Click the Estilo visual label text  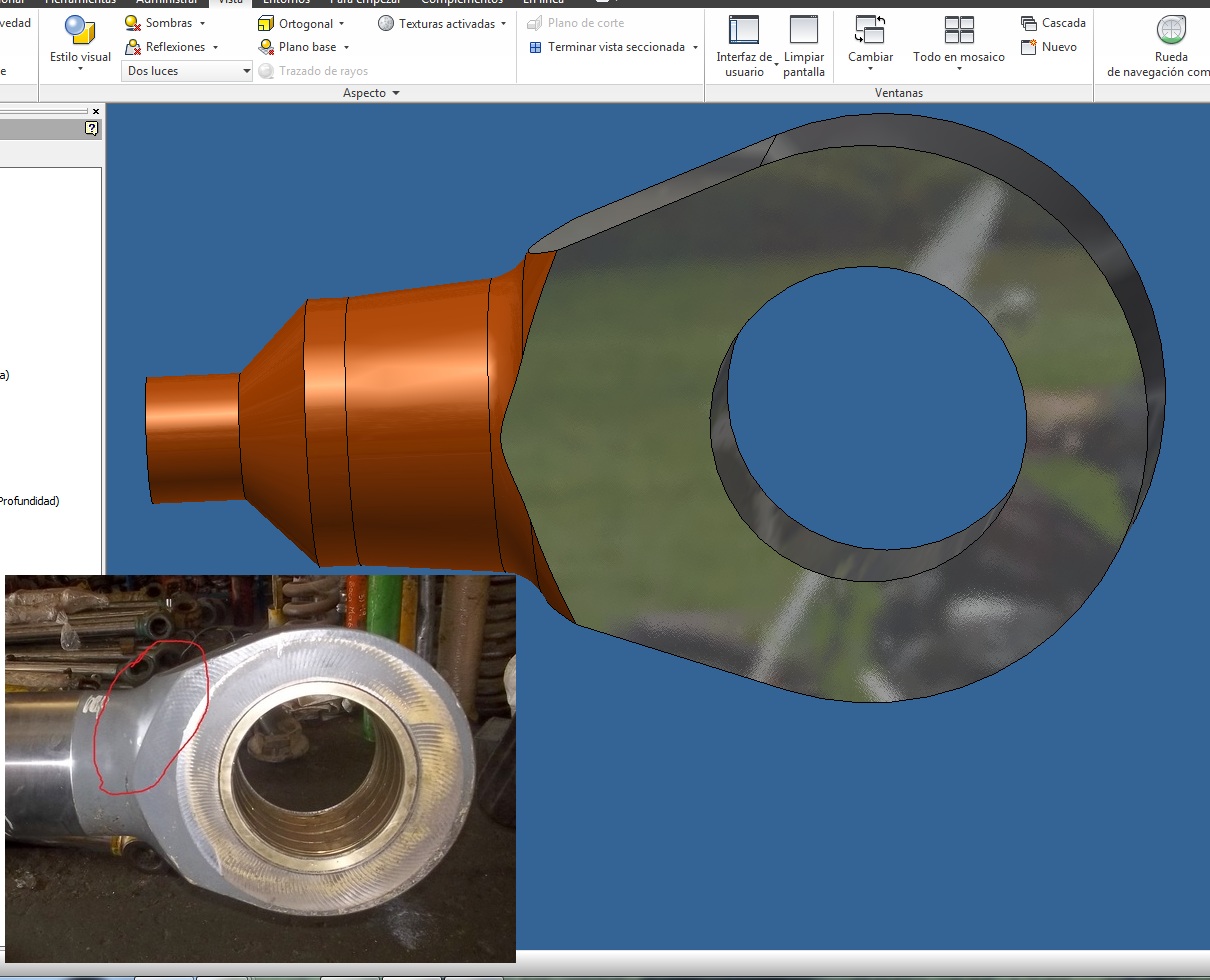pos(80,57)
